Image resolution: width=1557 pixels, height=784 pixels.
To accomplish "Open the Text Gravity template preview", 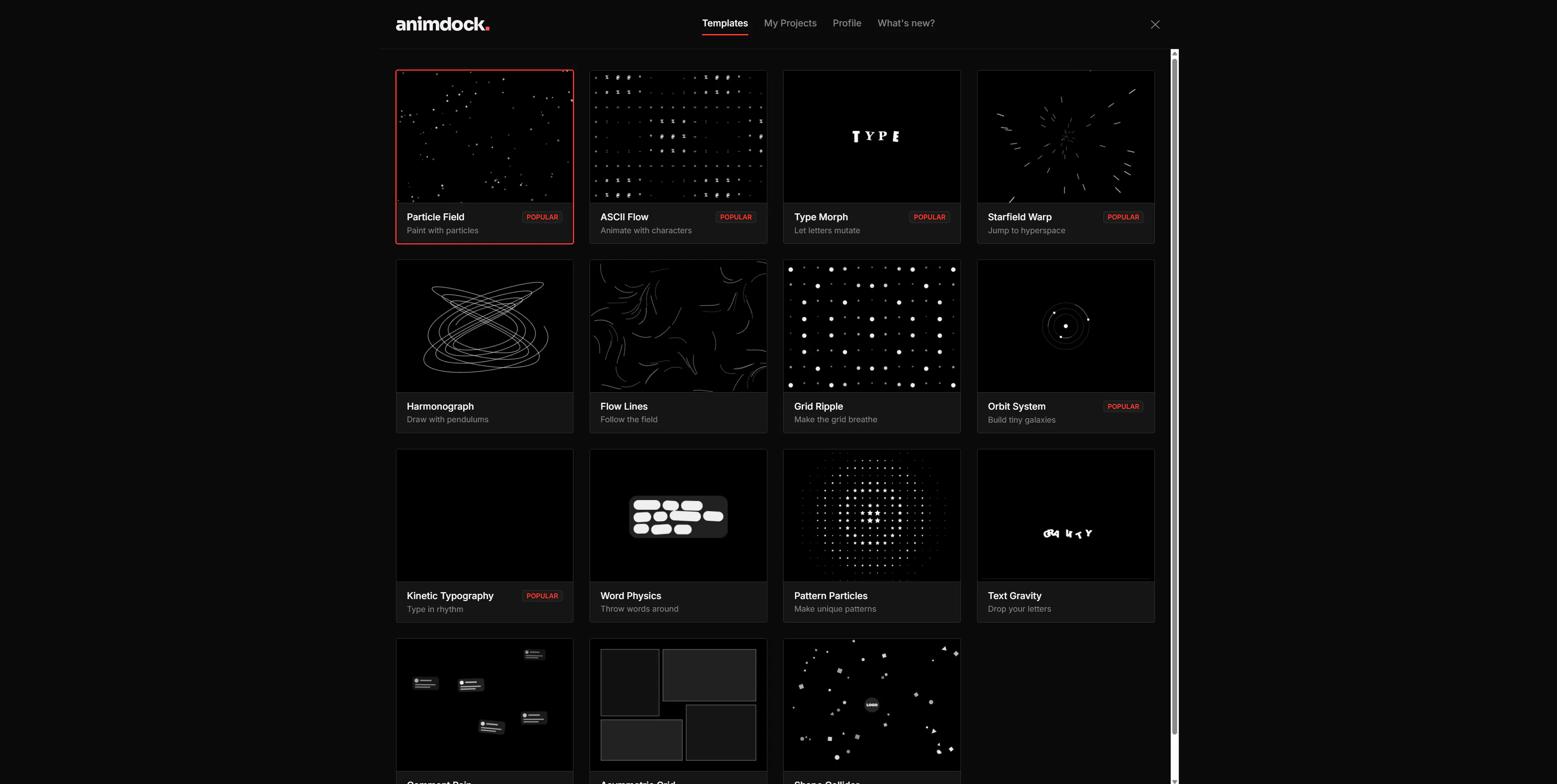I will pyautogui.click(x=1066, y=515).
